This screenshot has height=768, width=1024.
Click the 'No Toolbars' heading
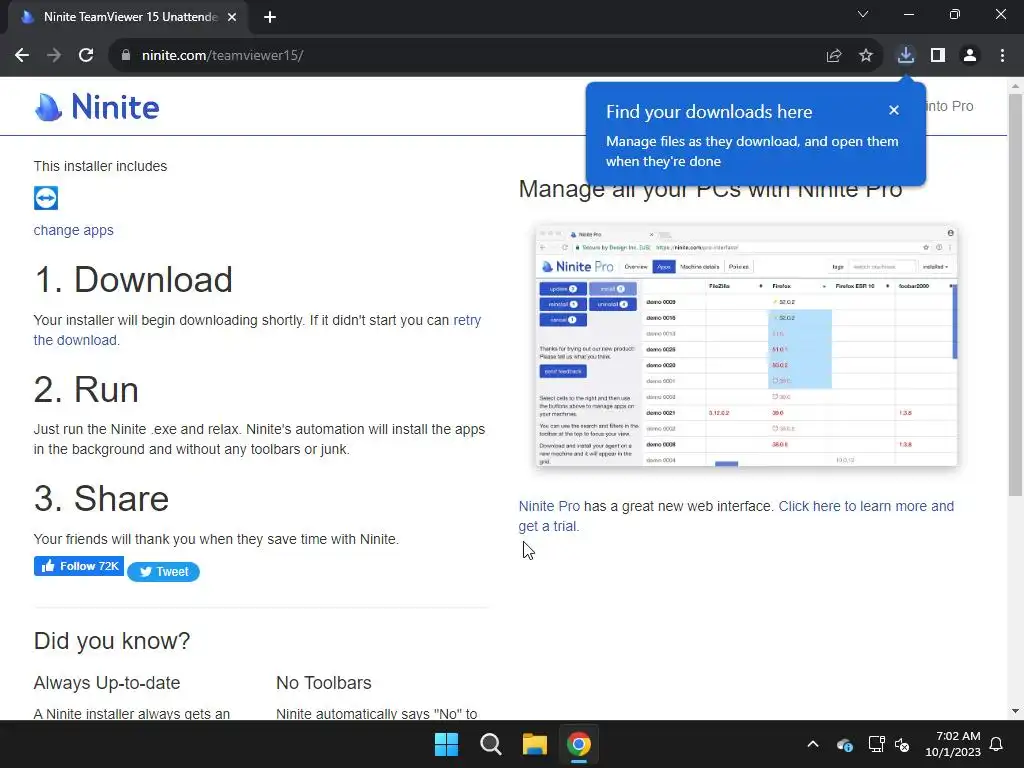click(323, 682)
